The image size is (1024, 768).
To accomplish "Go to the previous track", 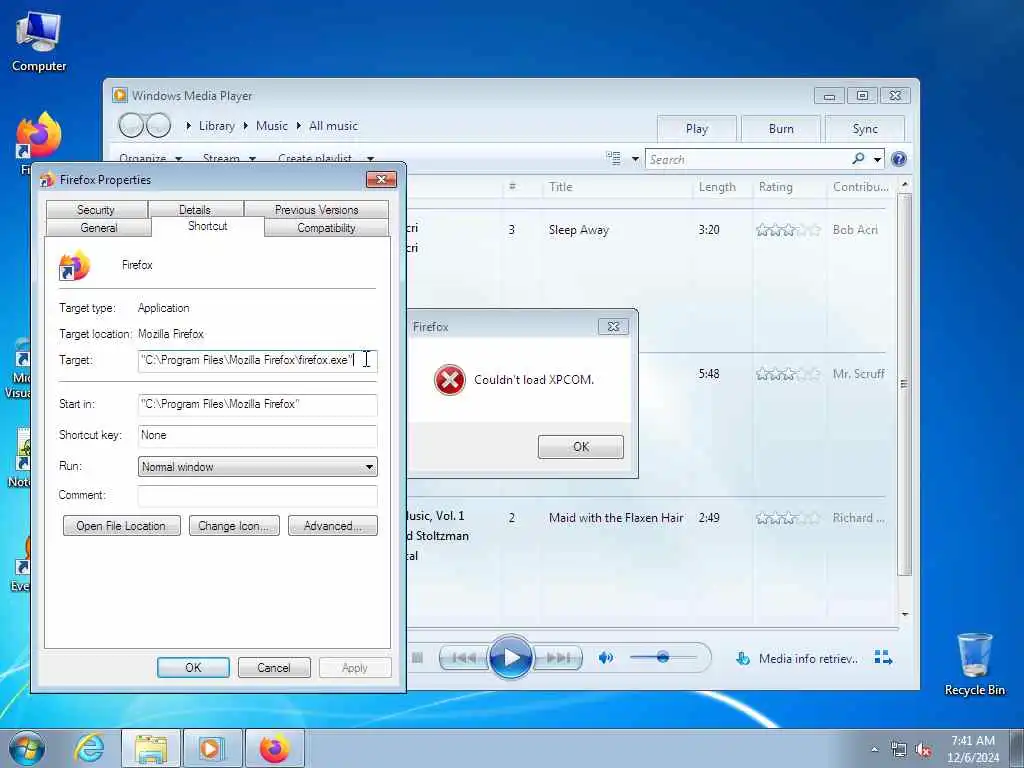I will pyautogui.click(x=464, y=658).
